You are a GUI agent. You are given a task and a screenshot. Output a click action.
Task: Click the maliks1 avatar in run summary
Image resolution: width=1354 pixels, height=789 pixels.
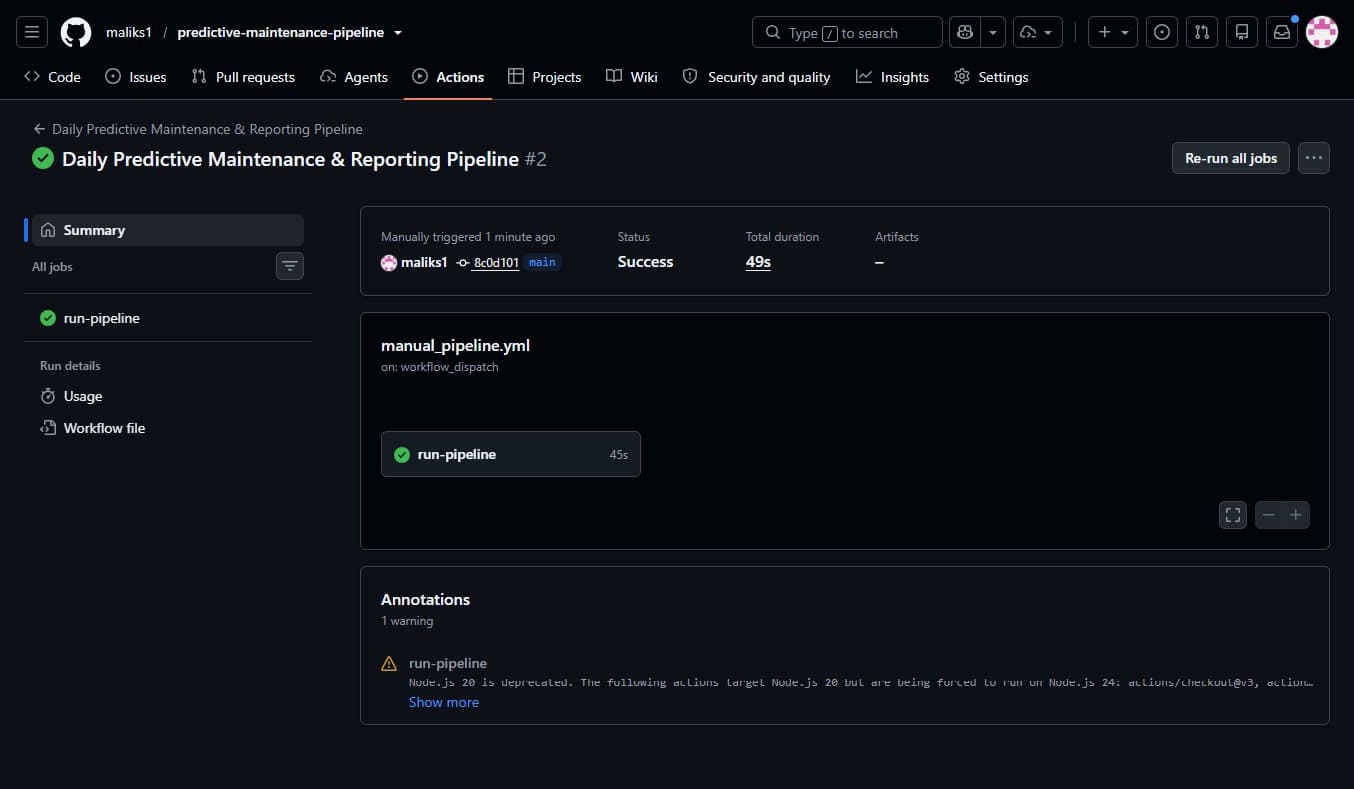coord(389,263)
